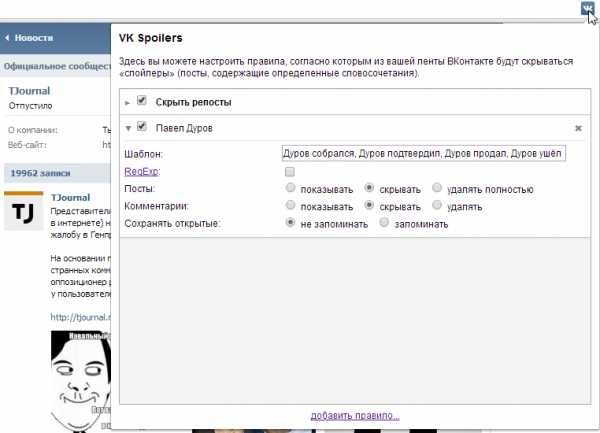This screenshot has width=600, height=433.
Task: Select удалять полностью for Посты
Action: (x=437, y=187)
